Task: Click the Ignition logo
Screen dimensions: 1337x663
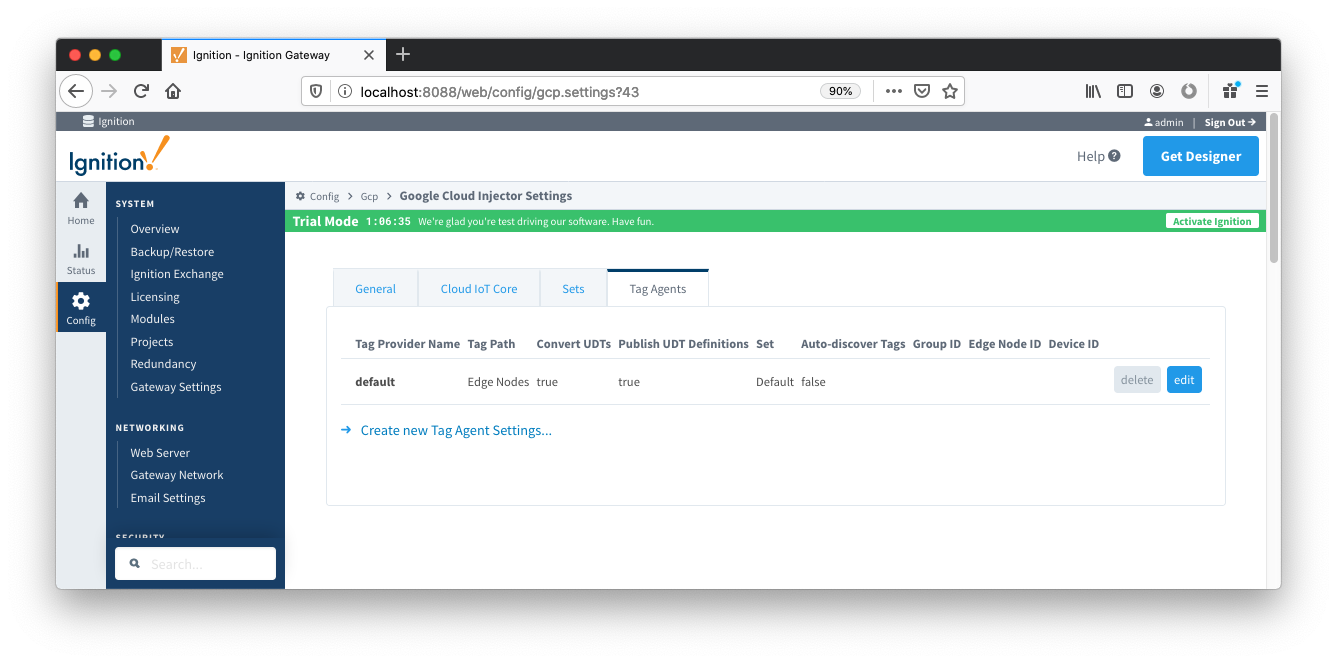Action: click(119, 157)
